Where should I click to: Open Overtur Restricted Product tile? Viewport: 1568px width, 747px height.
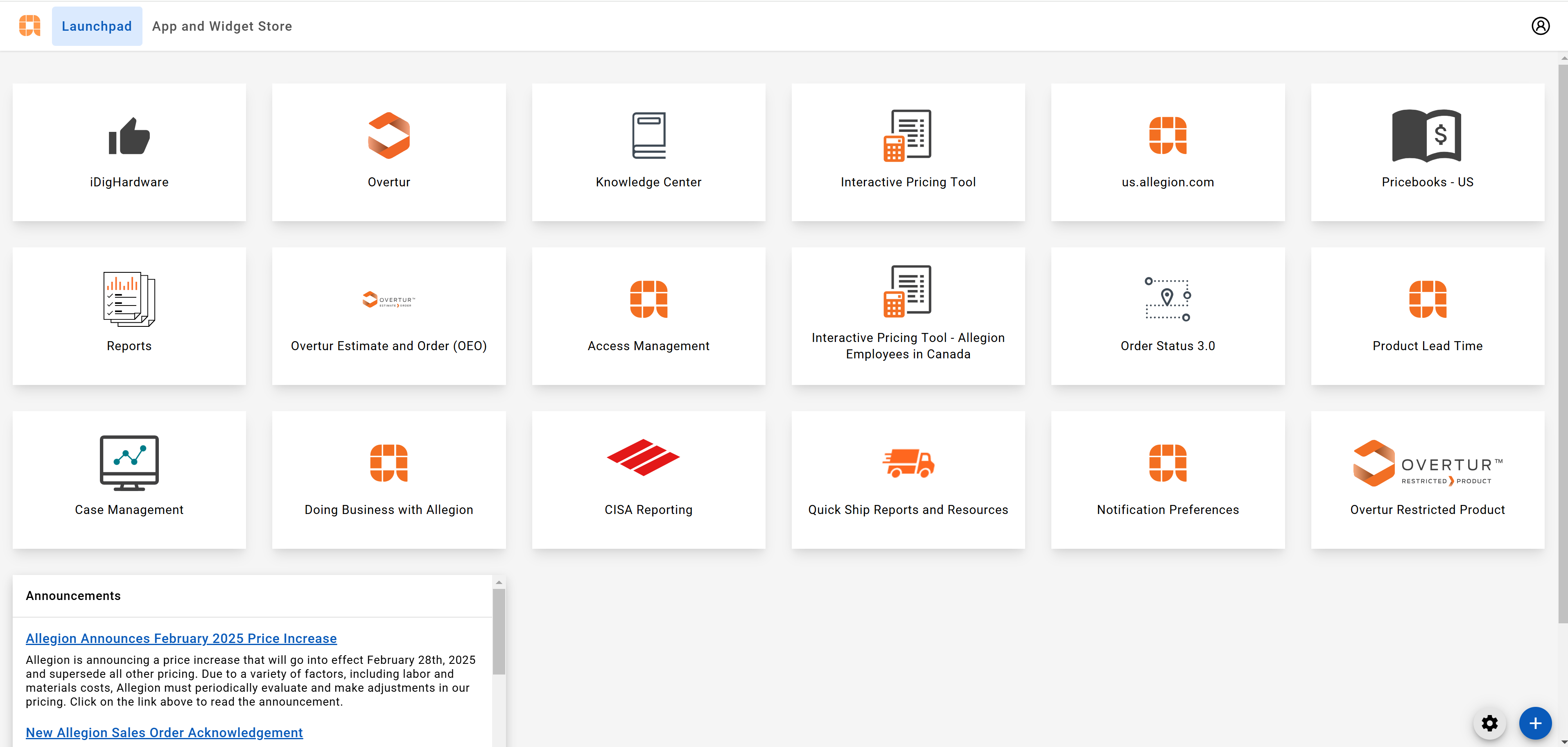[x=1427, y=480]
